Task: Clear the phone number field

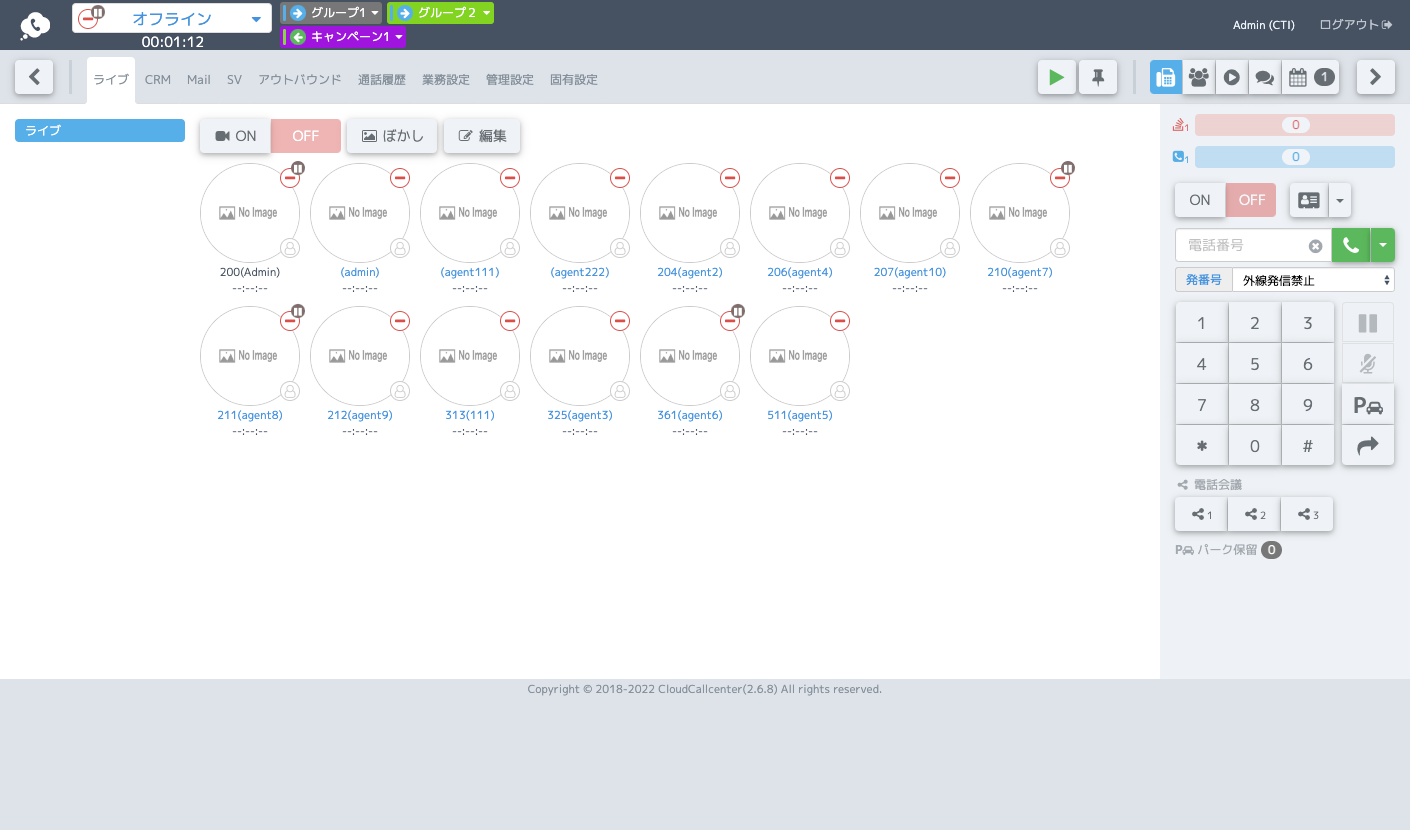Action: pos(1315,246)
